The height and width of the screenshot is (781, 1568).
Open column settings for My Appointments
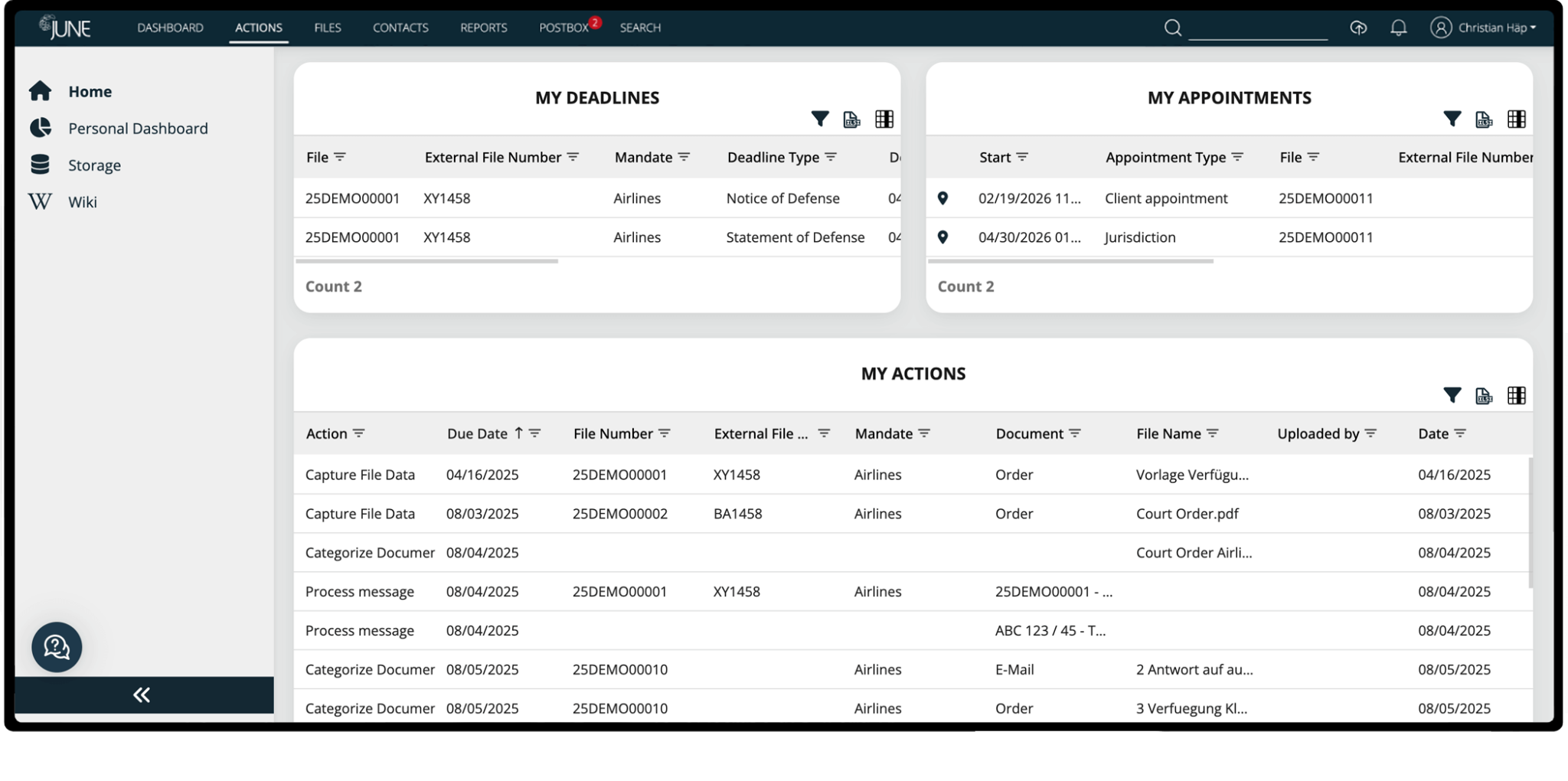tap(1517, 119)
